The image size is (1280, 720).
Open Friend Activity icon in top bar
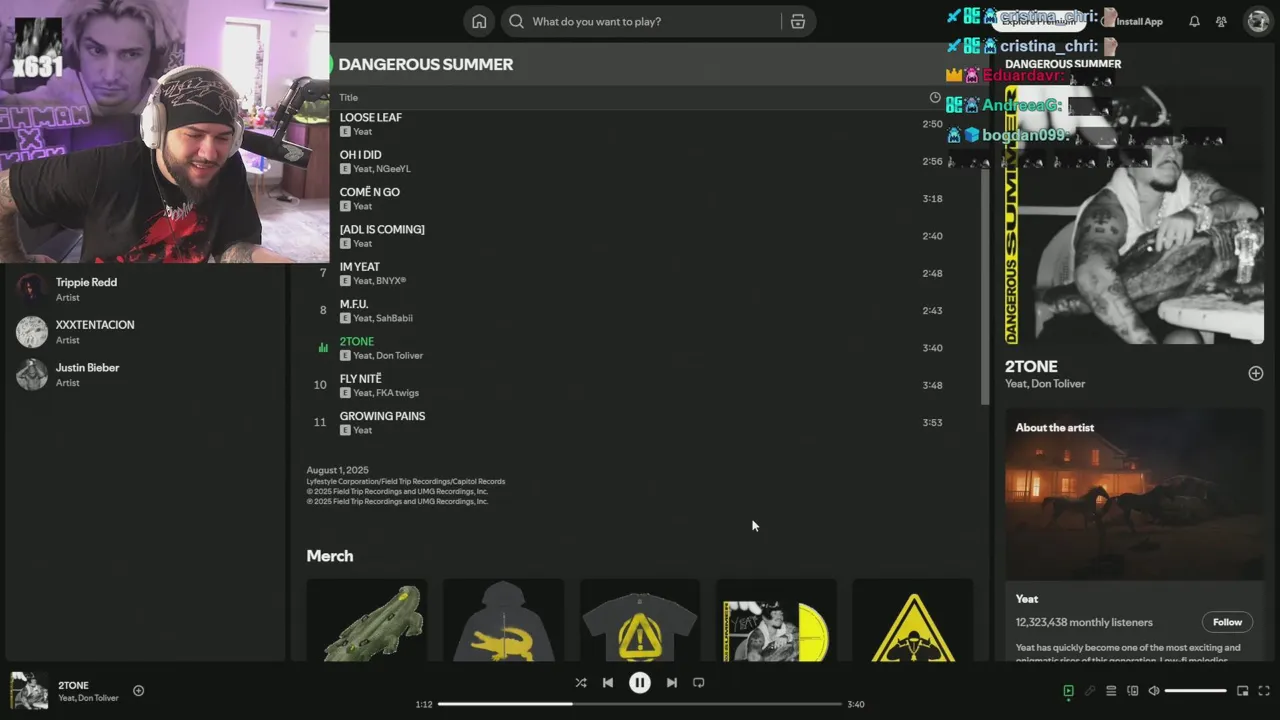pyautogui.click(x=1221, y=21)
